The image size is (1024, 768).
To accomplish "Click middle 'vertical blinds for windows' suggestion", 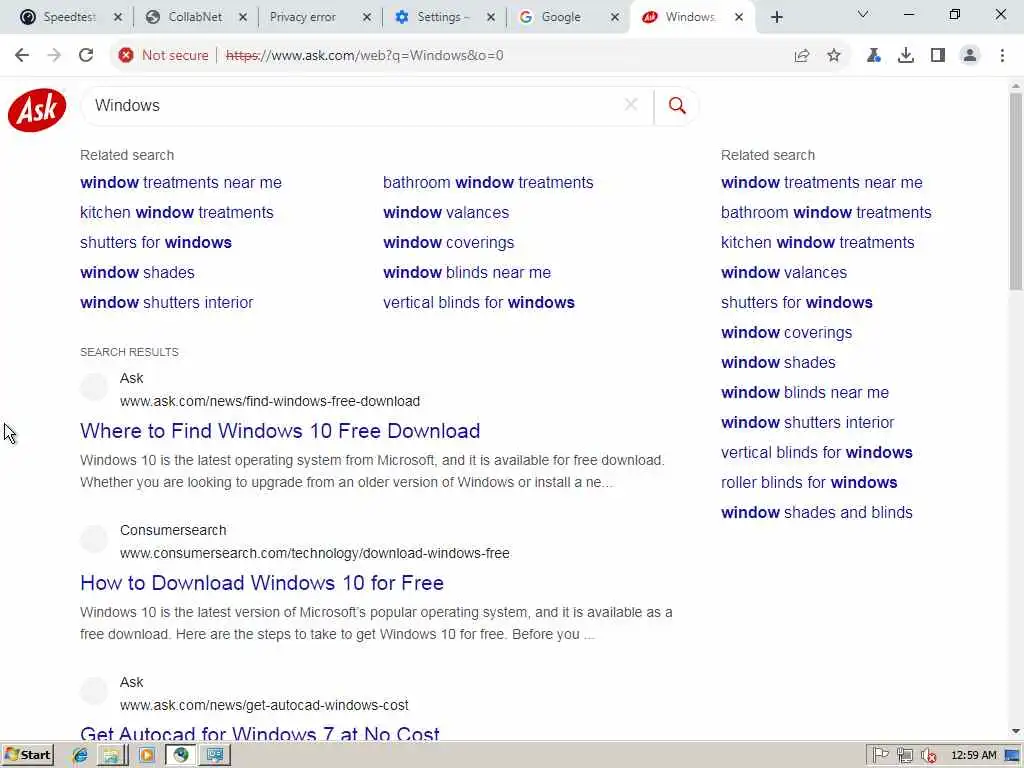I will [x=479, y=303].
